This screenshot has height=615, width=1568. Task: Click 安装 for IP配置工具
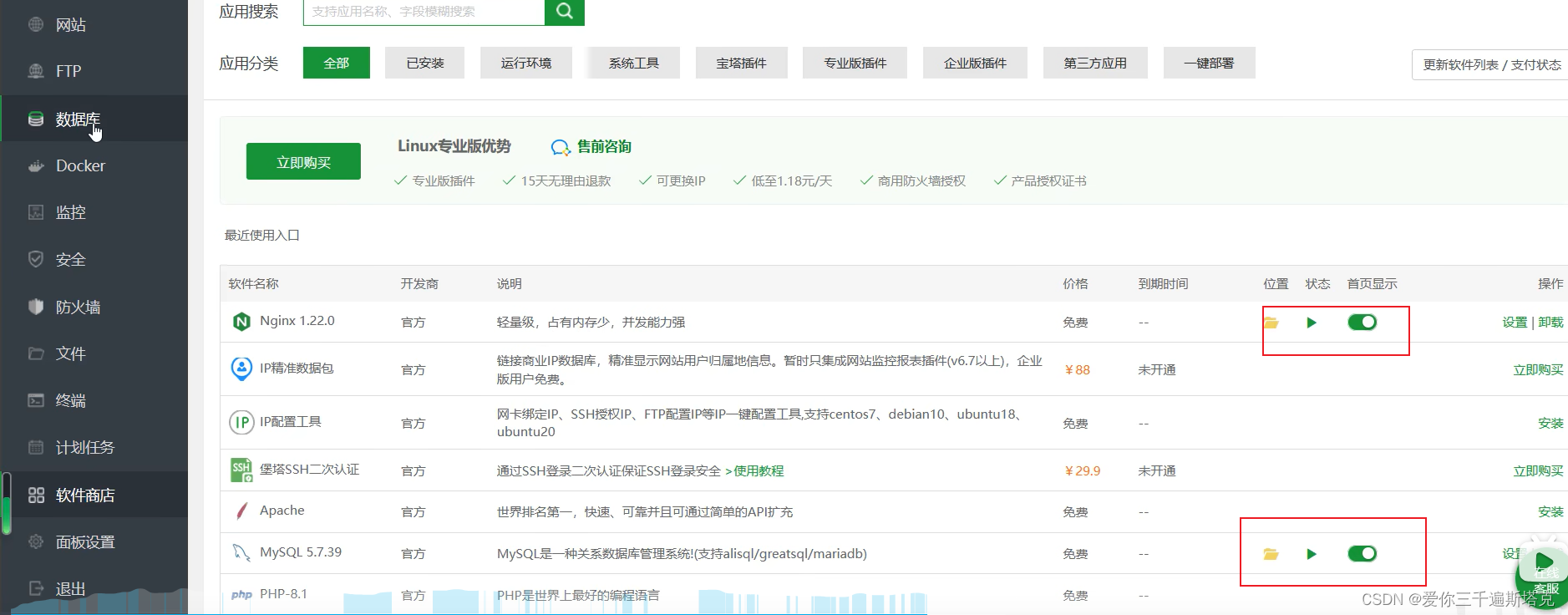1550,424
